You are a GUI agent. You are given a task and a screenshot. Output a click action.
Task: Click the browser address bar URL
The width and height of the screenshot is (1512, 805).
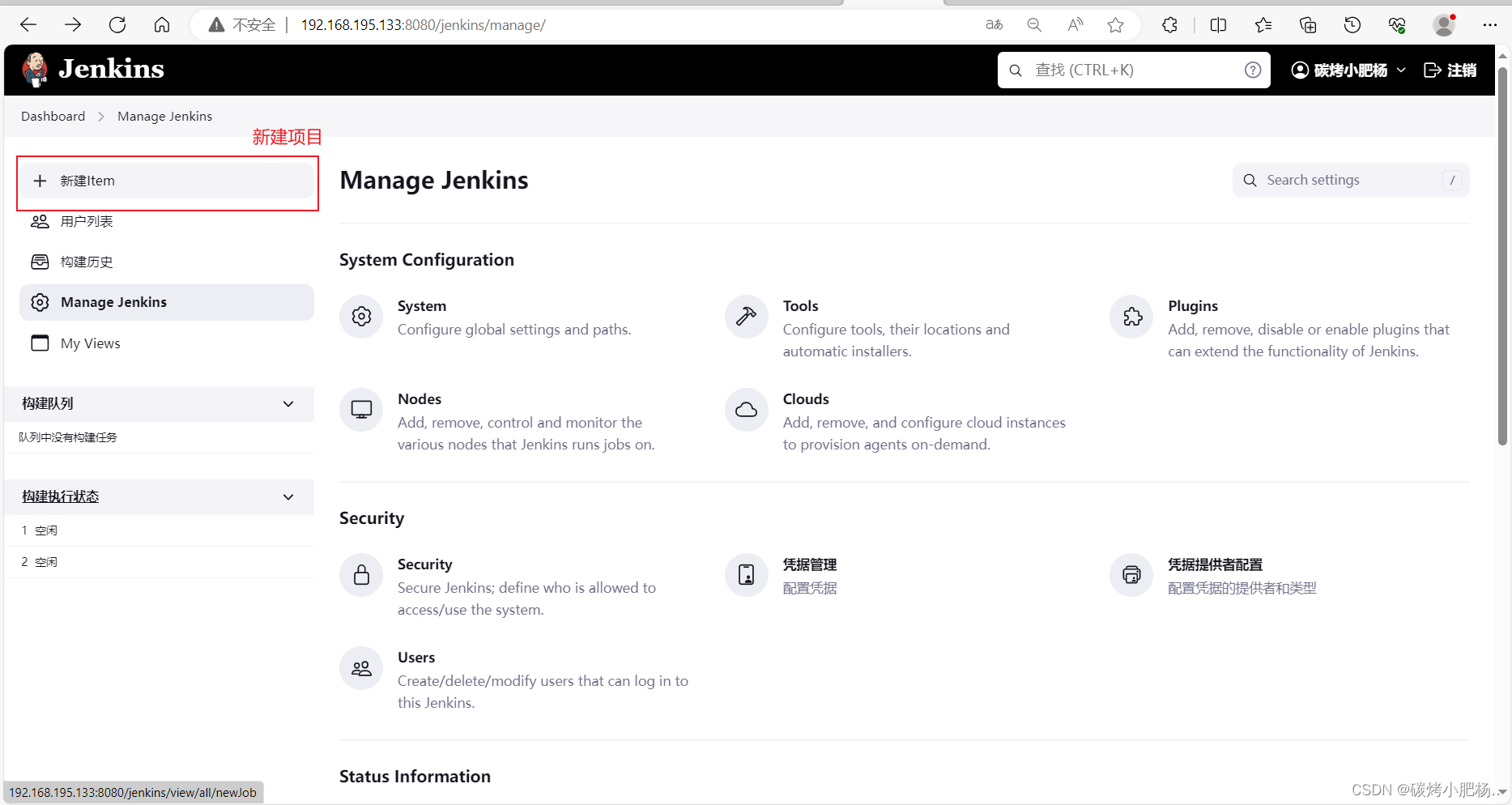pos(423,25)
